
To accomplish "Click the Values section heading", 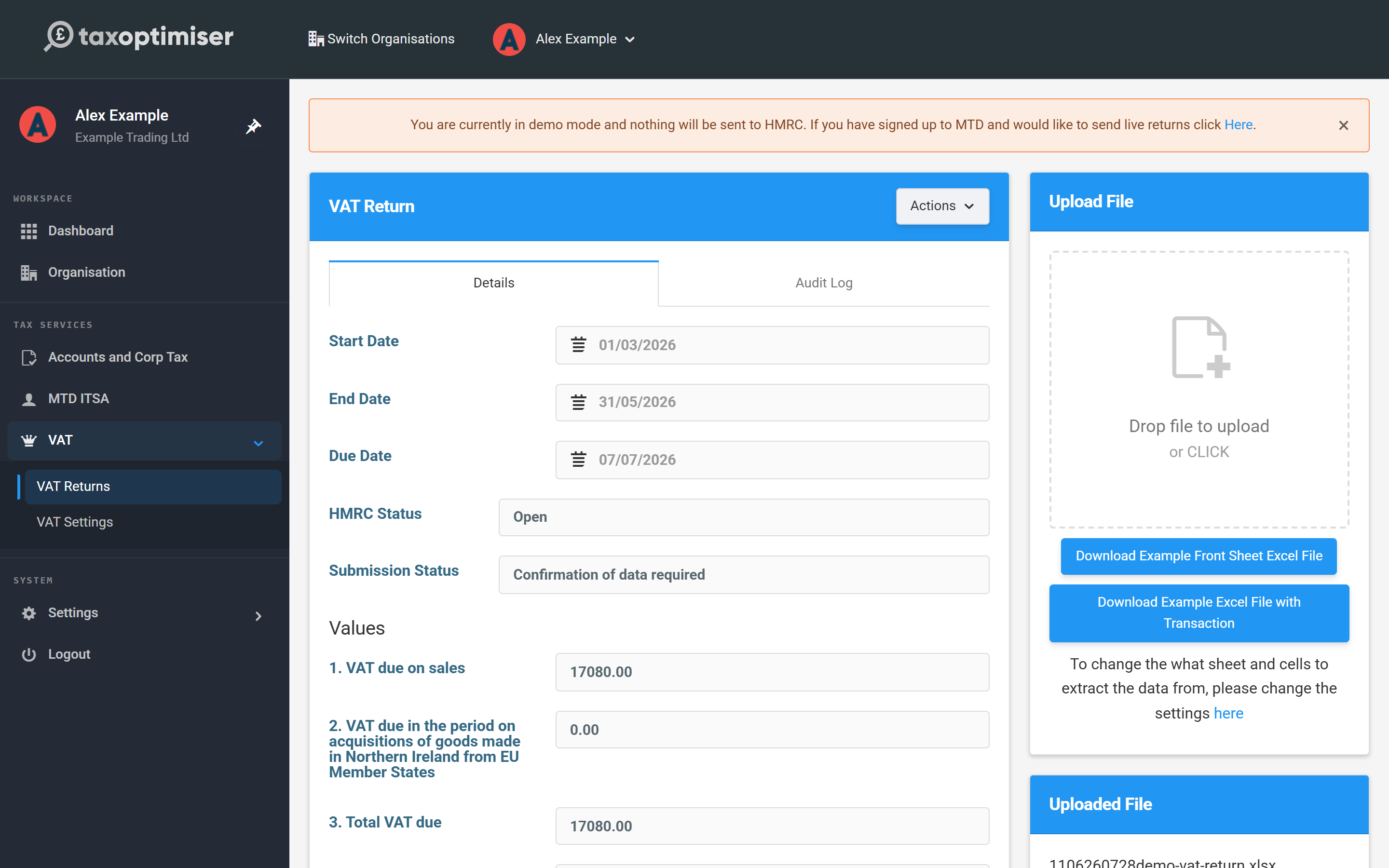I will (x=356, y=628).
